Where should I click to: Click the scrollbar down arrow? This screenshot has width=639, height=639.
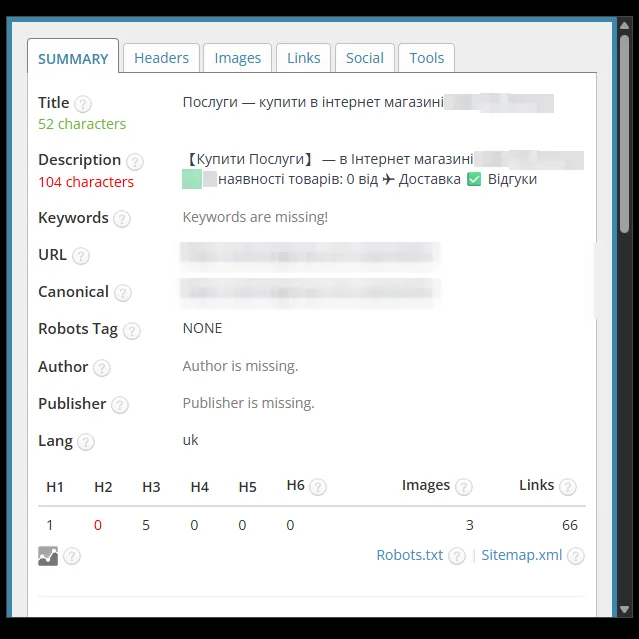click(624, 610)
